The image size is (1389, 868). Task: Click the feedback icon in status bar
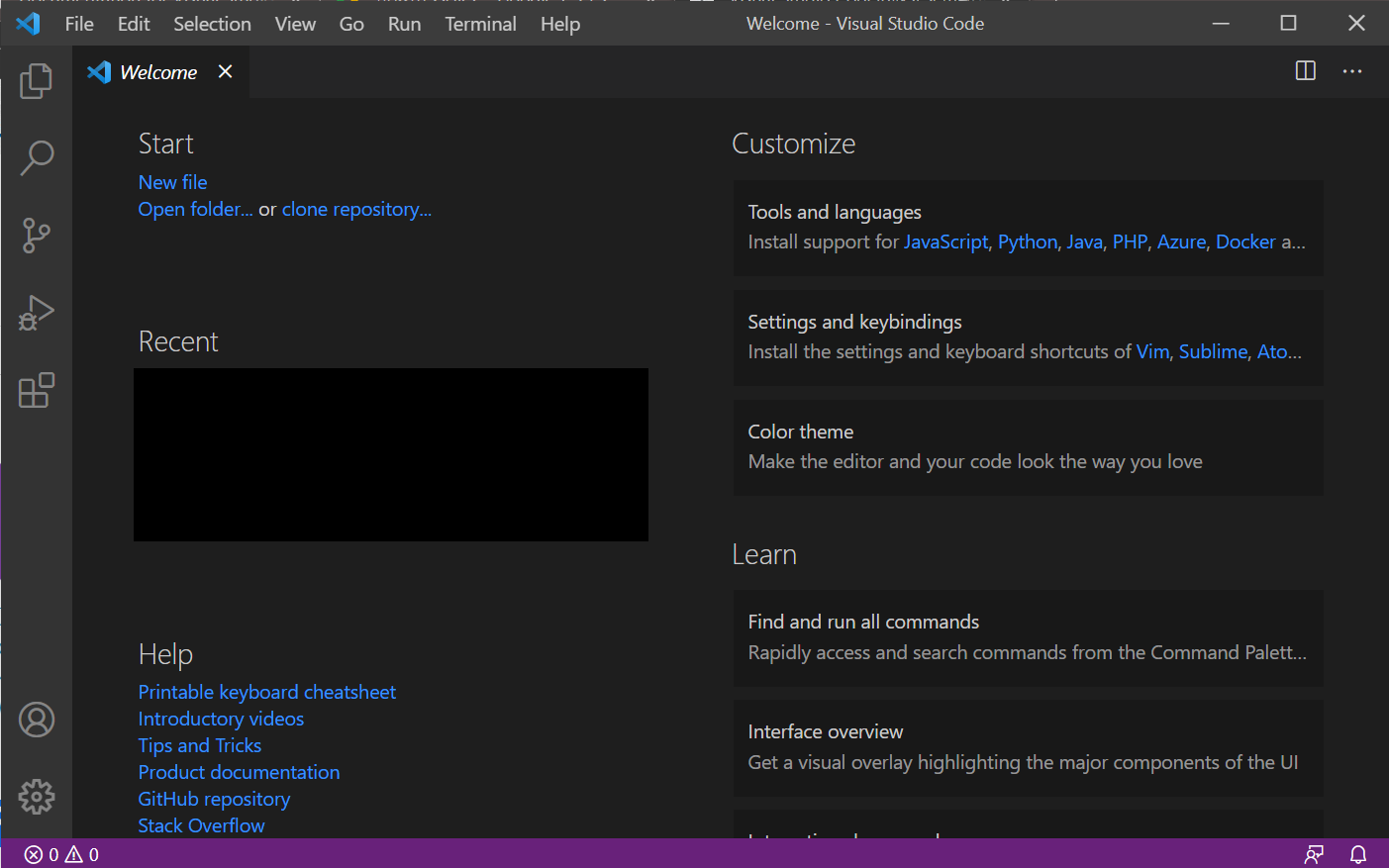click(x=1314, y=854)
